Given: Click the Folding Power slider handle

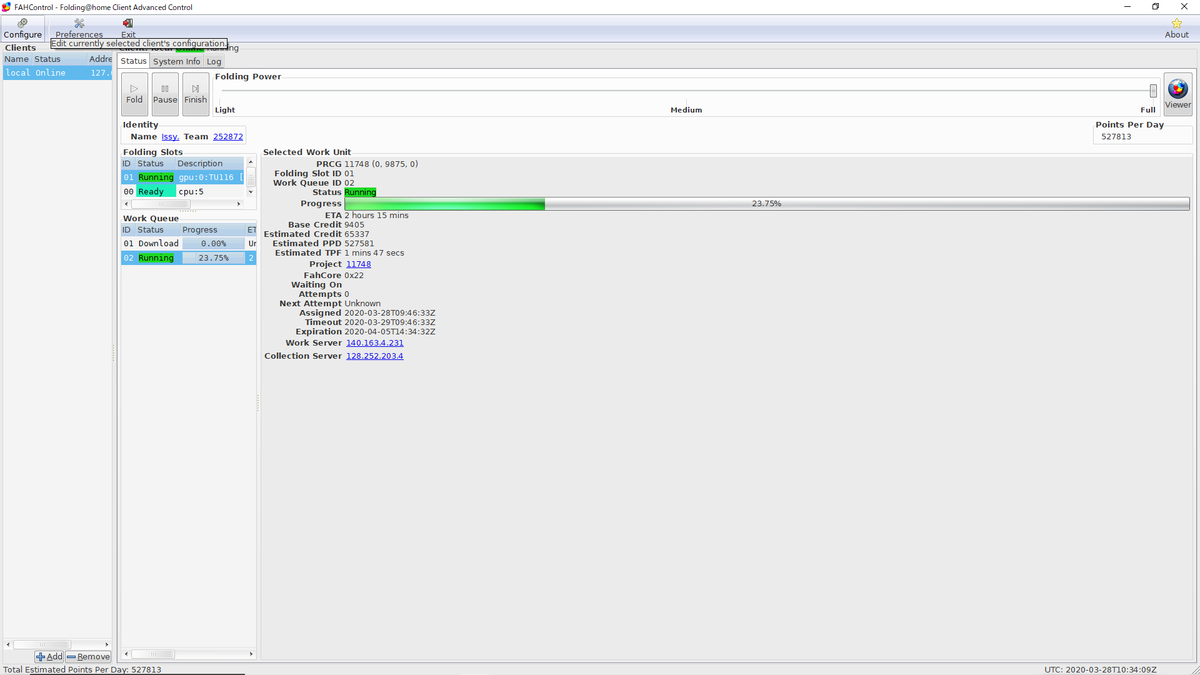Looking at the screenshot, I should coord(1153,91).
